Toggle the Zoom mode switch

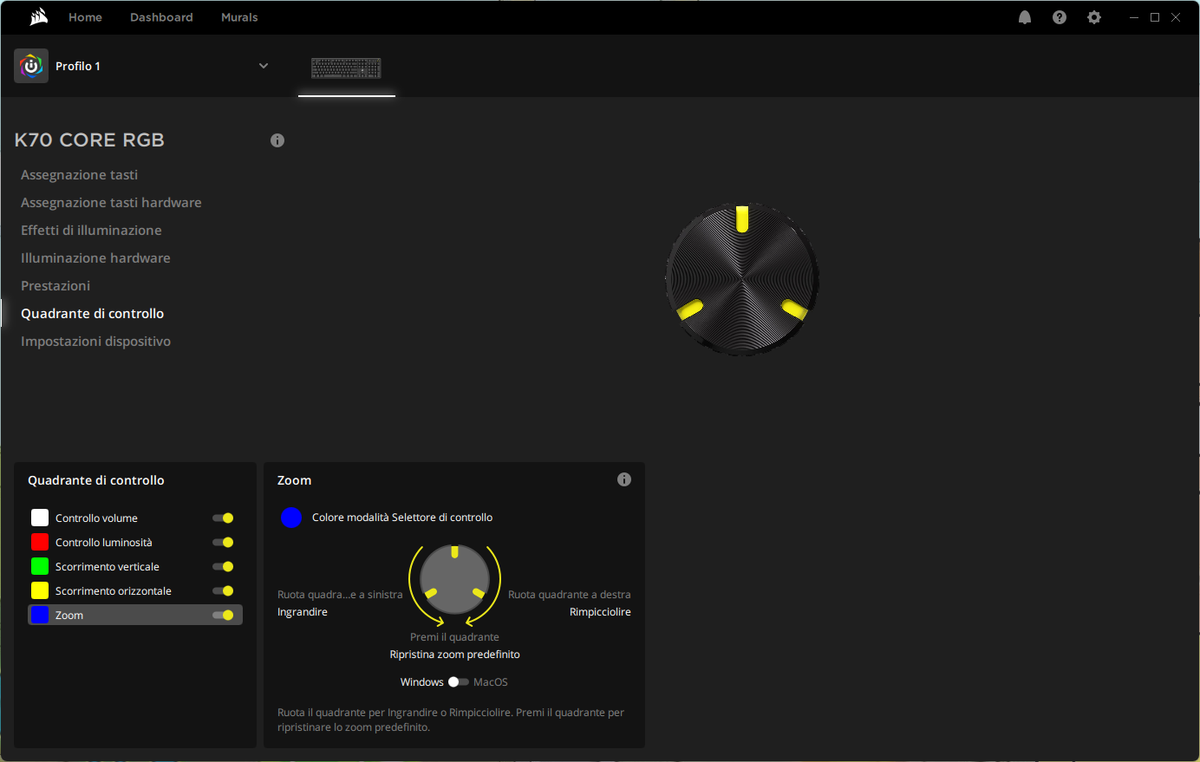click(223, 615)
